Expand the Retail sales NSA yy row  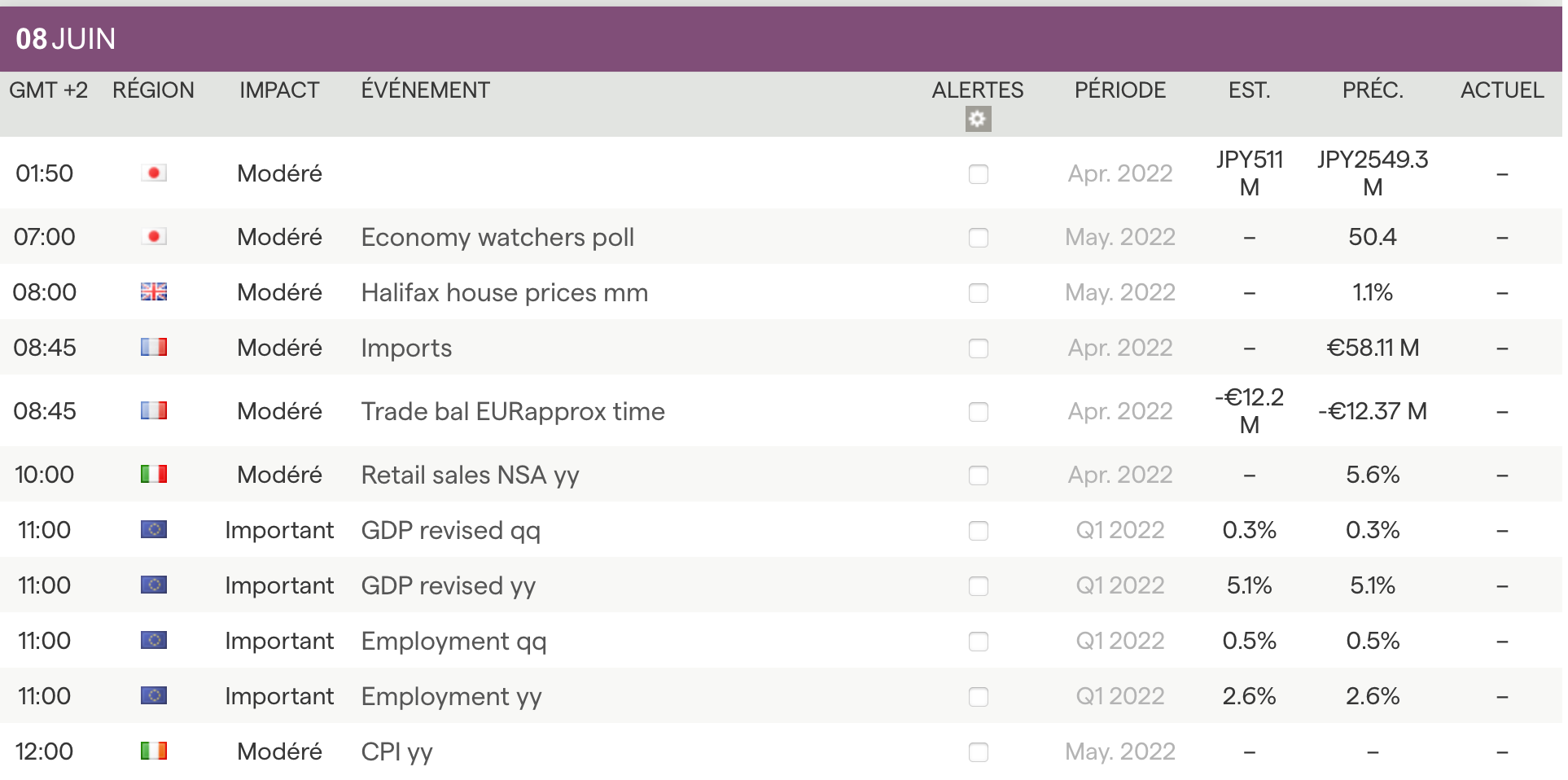(470, 475)
